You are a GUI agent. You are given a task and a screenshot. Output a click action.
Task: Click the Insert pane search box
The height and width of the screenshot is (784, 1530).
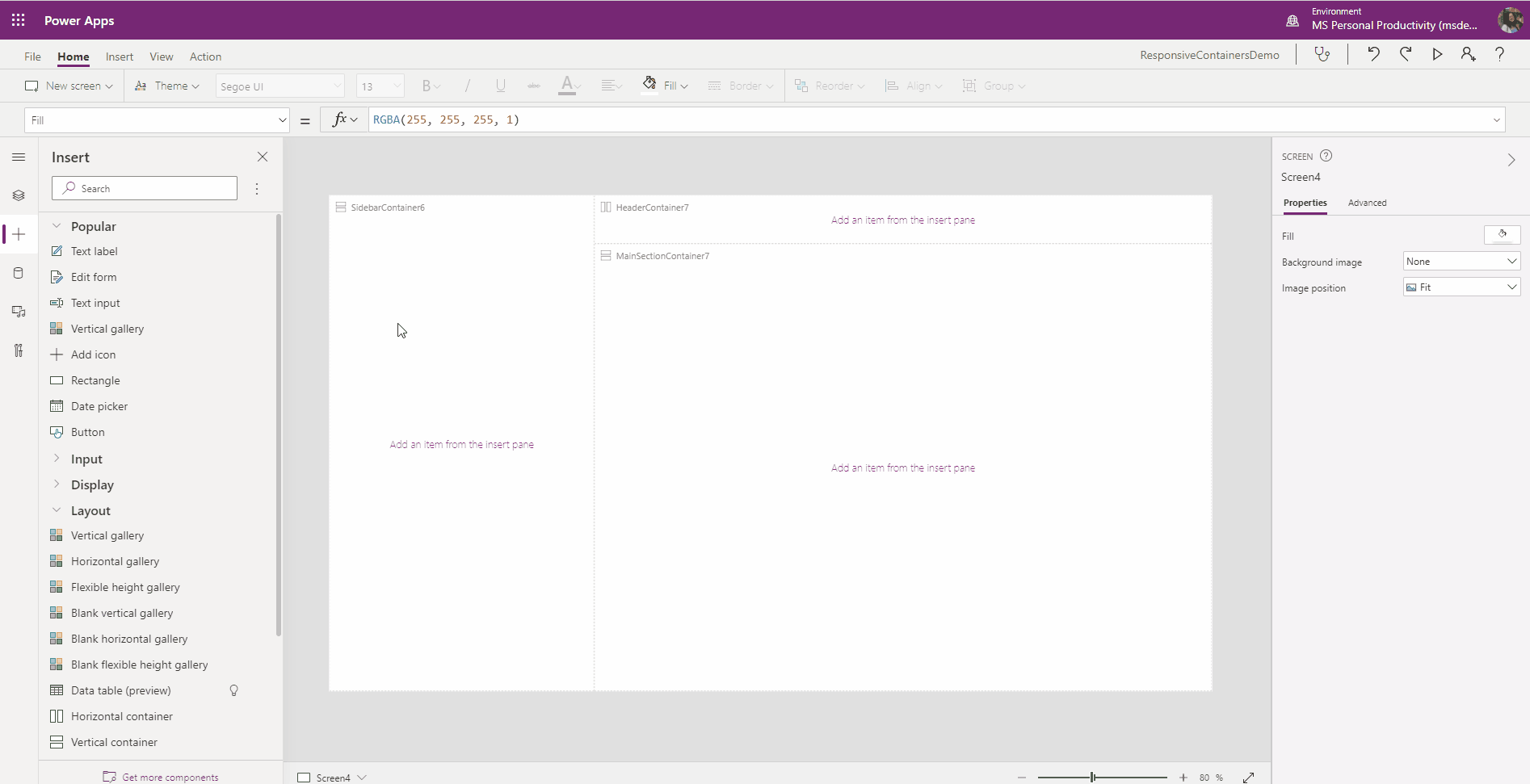pos(144,187)
